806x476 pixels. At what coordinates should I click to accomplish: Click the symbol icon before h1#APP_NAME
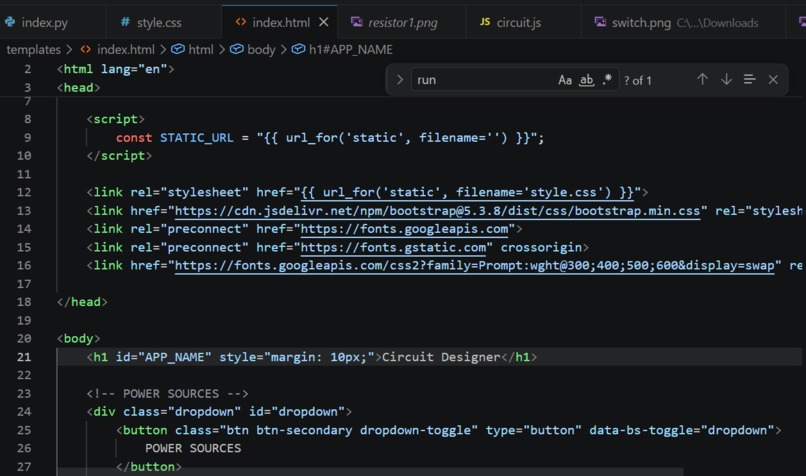click(298, 49)
